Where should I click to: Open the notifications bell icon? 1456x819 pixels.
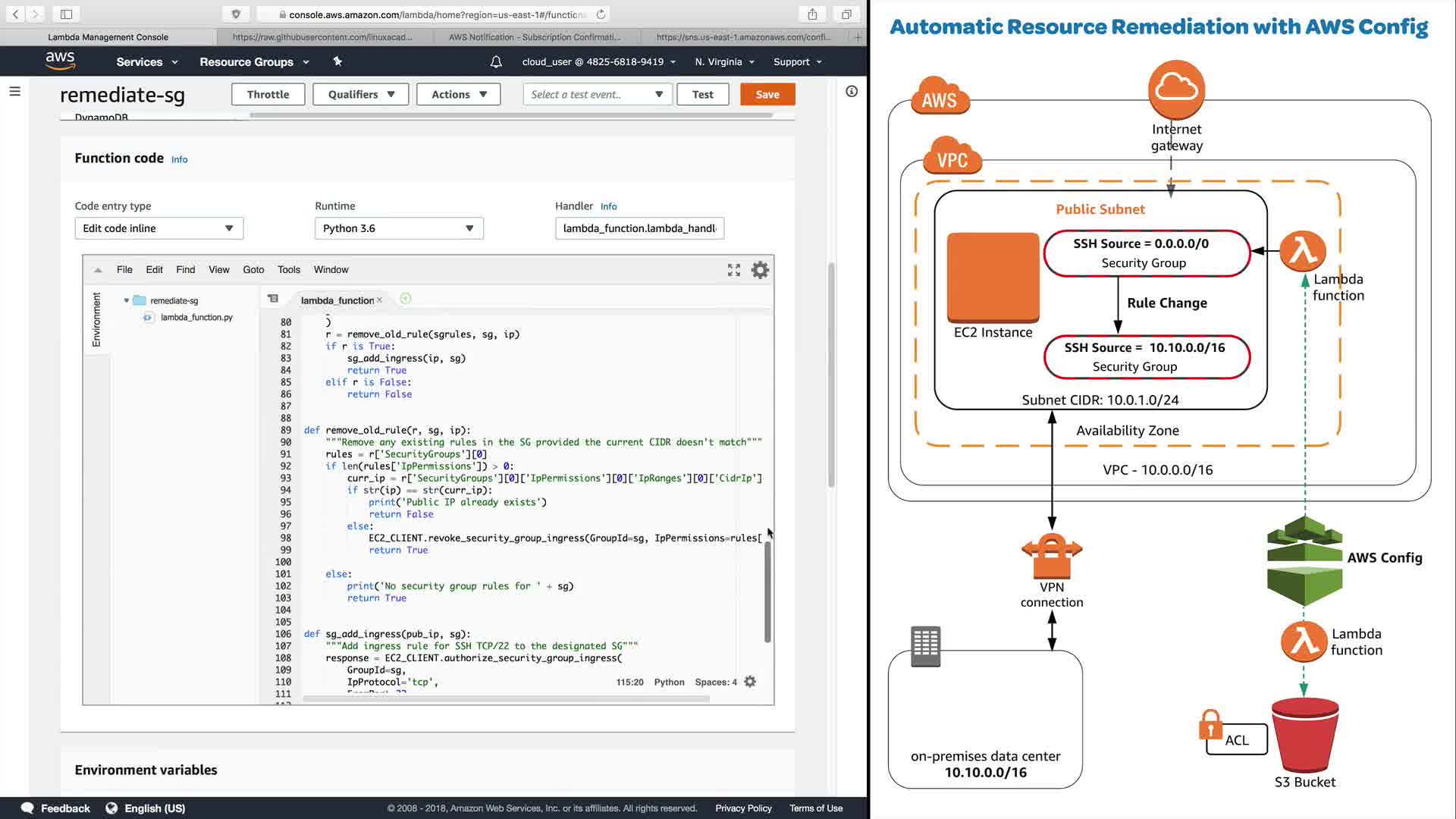tap(496, 62)
